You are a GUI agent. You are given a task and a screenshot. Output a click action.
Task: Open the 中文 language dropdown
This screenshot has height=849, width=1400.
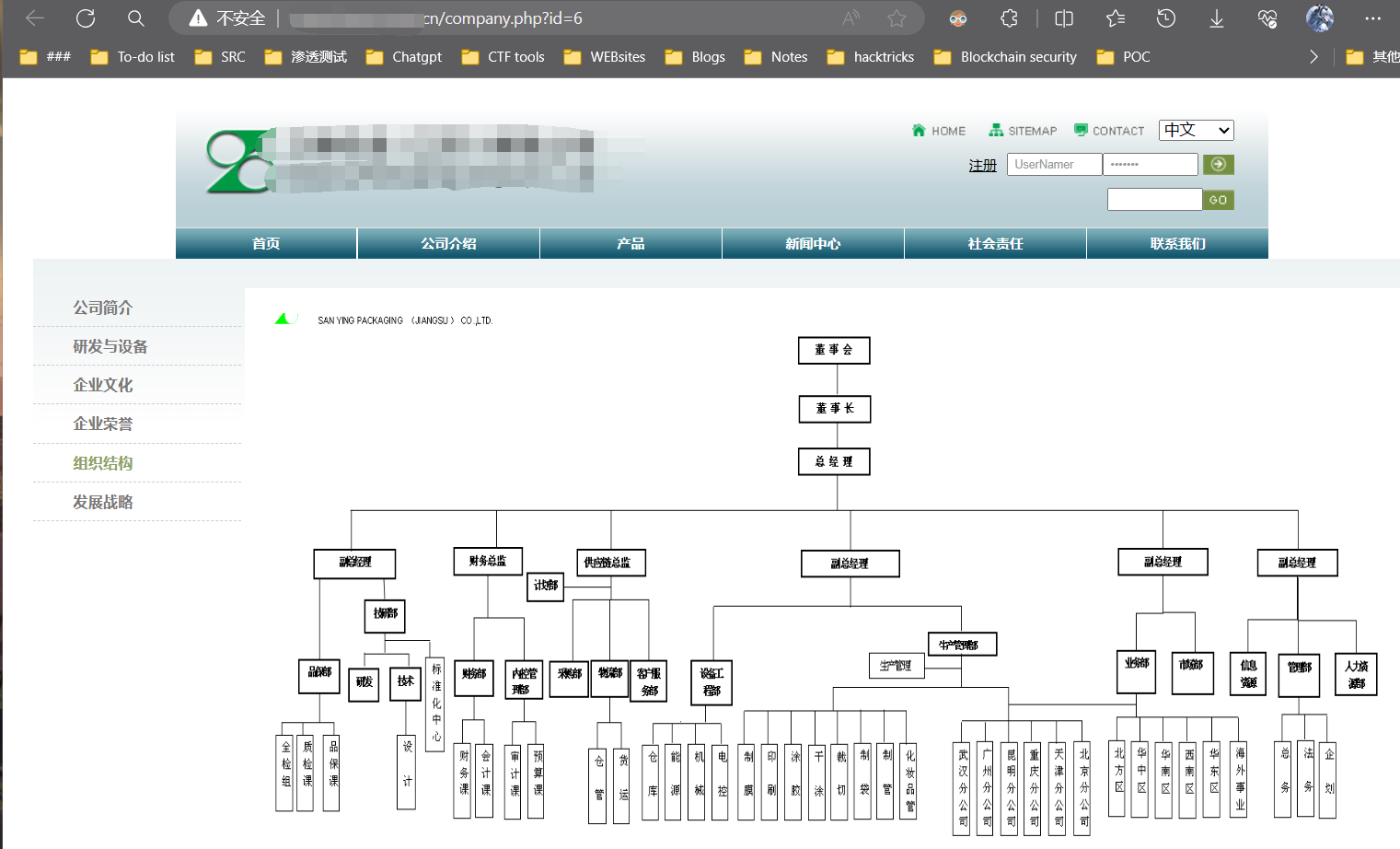point(1197,130)
